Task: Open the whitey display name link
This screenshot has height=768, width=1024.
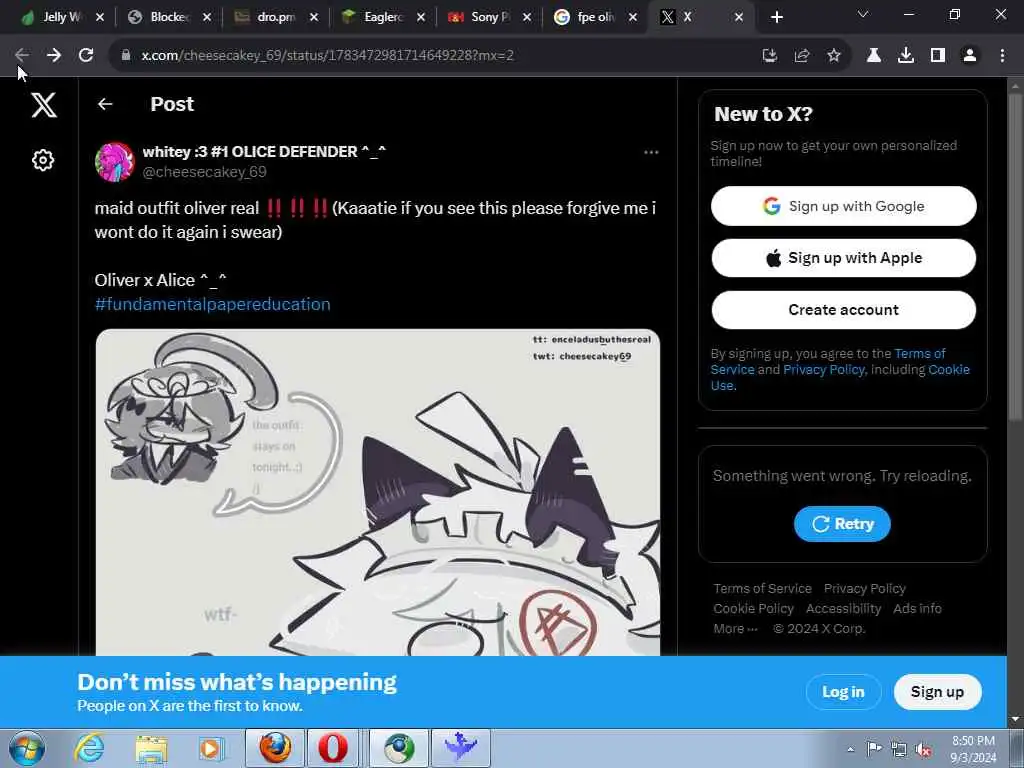Action: (264, 152)
